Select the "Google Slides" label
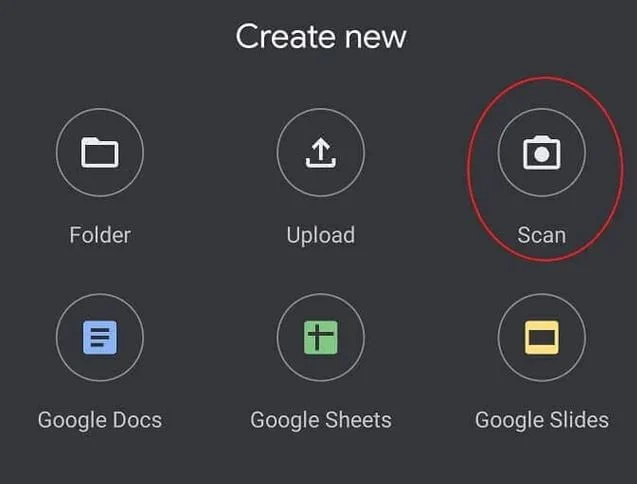Viewport: 637px width, 484px height. click(x=542, y=421)
